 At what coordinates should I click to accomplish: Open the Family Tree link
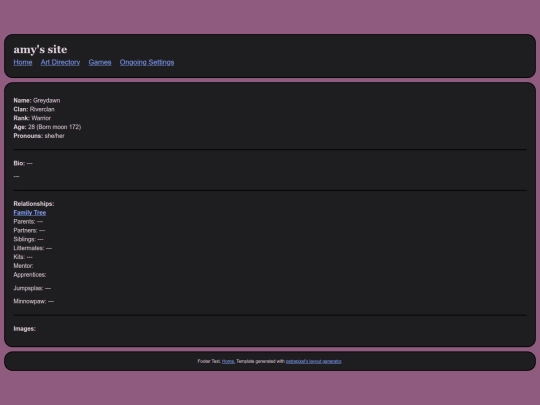pos(30,213)
